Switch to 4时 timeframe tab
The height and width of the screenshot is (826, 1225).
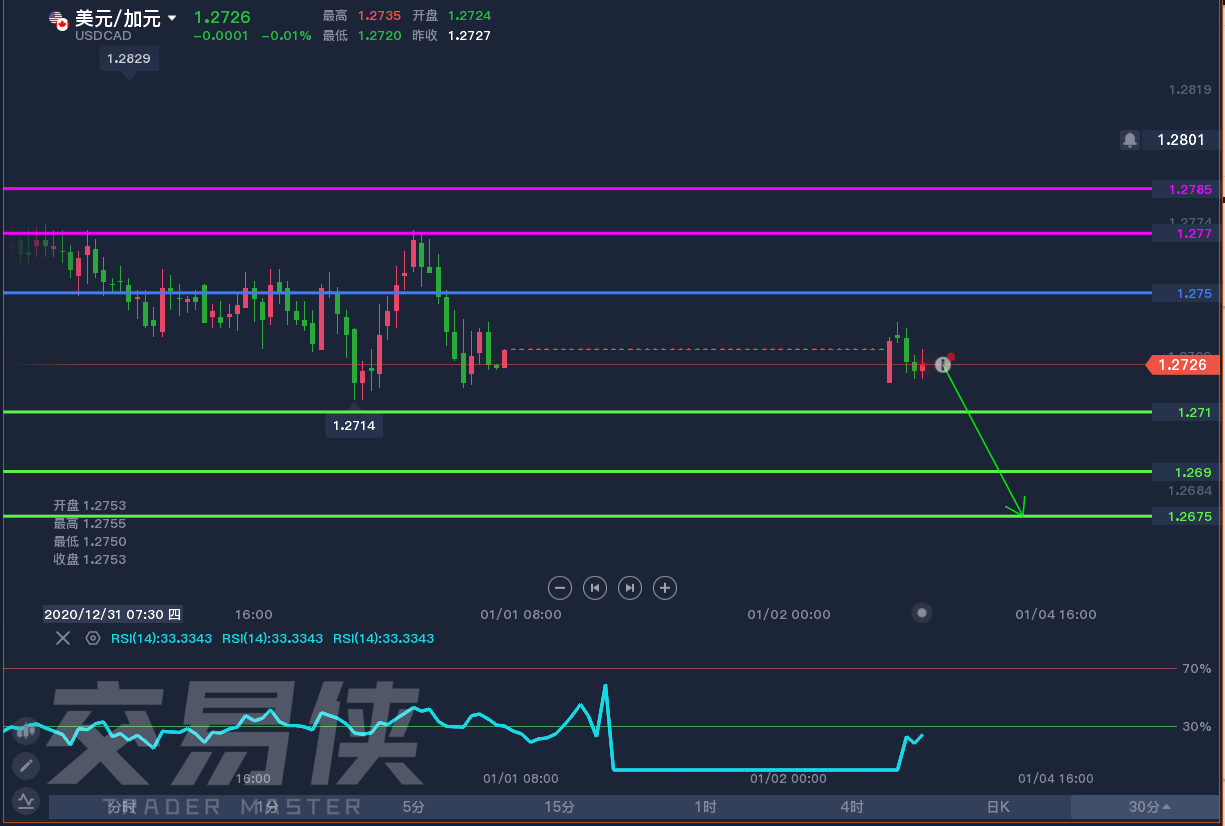pos(852,806)
